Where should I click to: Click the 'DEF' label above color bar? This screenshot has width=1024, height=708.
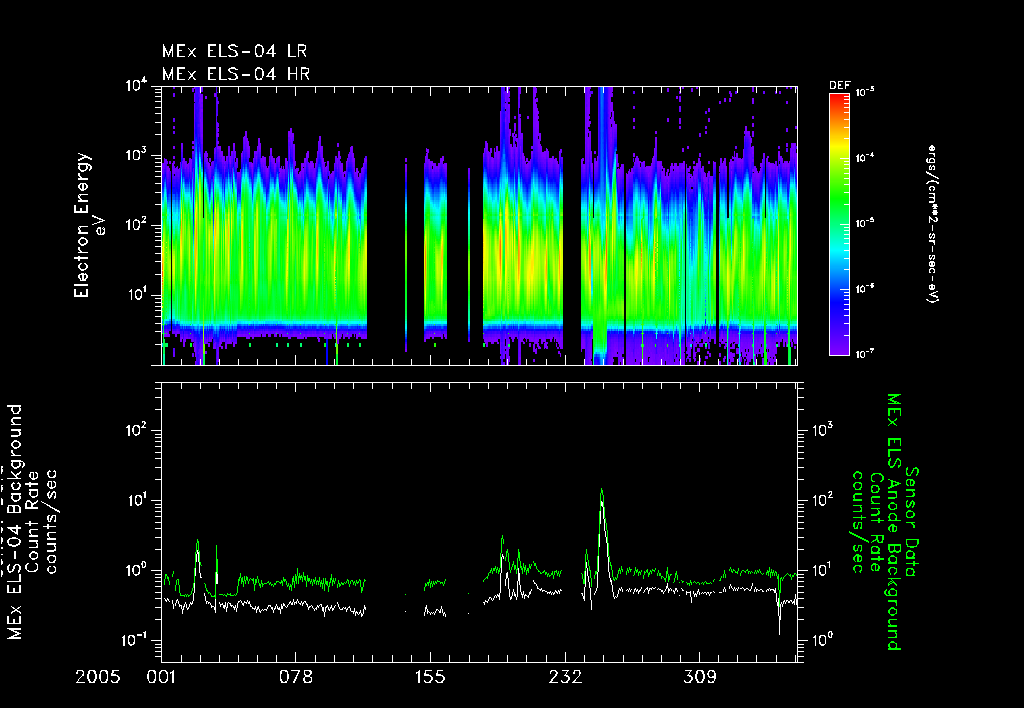pyautogui.click(x=839, y=86)
